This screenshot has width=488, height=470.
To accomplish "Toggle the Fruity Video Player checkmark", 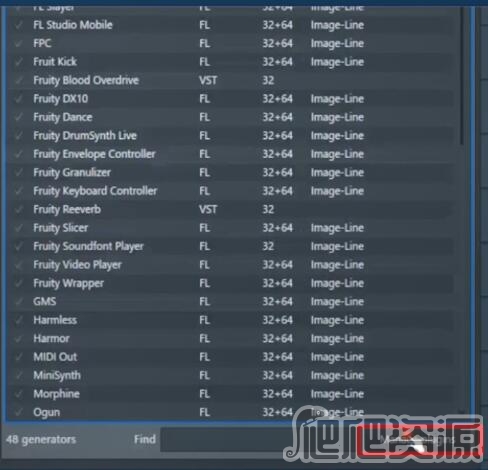I will coord(19,265).
